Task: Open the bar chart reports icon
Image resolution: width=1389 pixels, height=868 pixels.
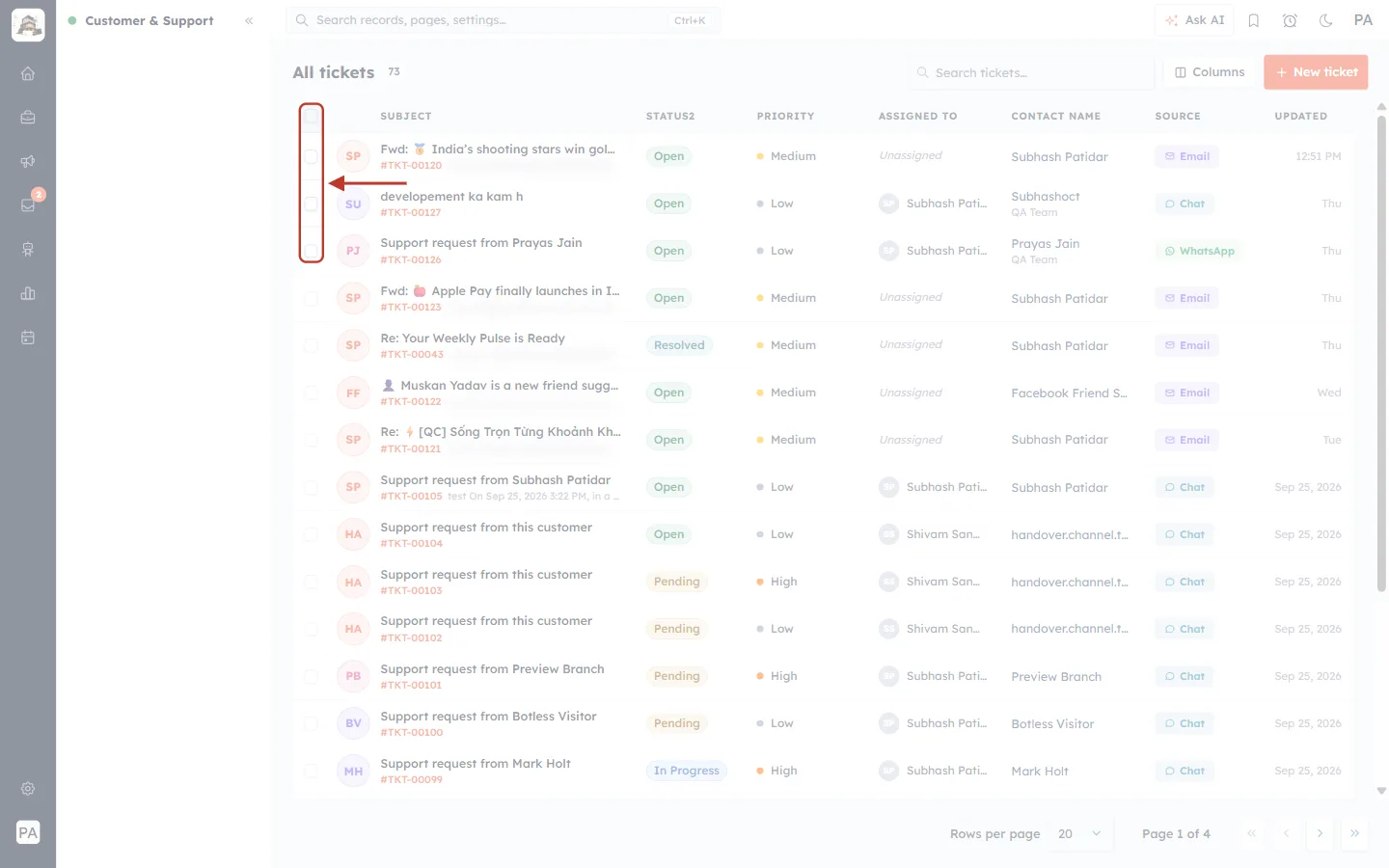Action: [28, 293]
